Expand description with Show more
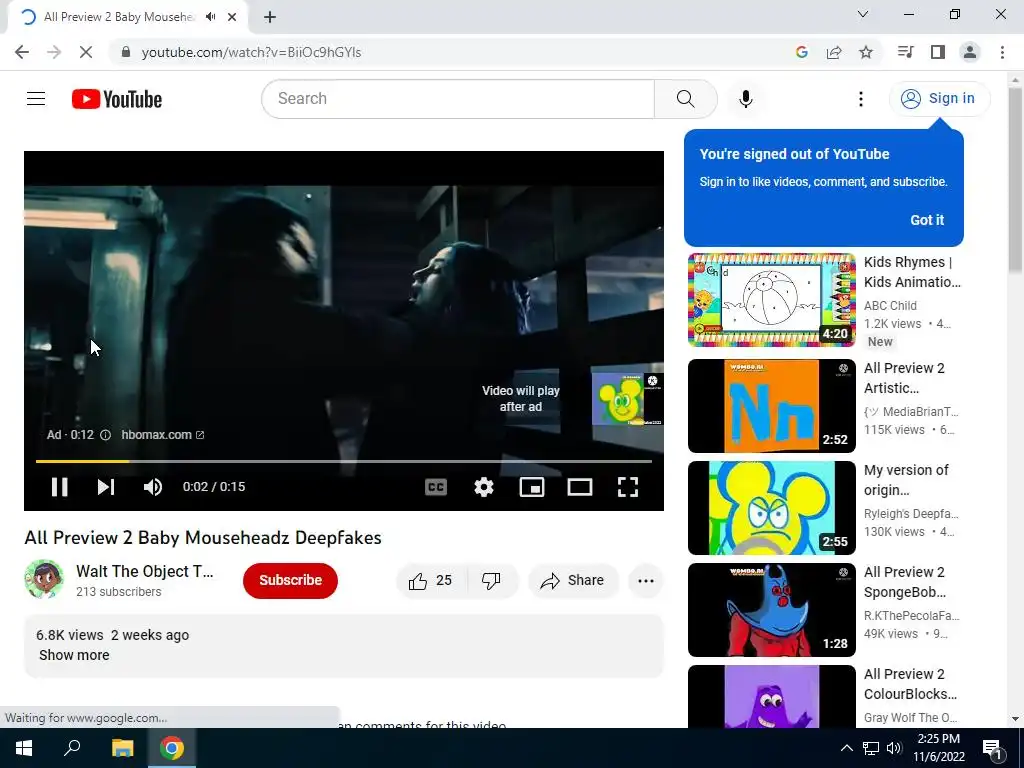 click(74, 655)
